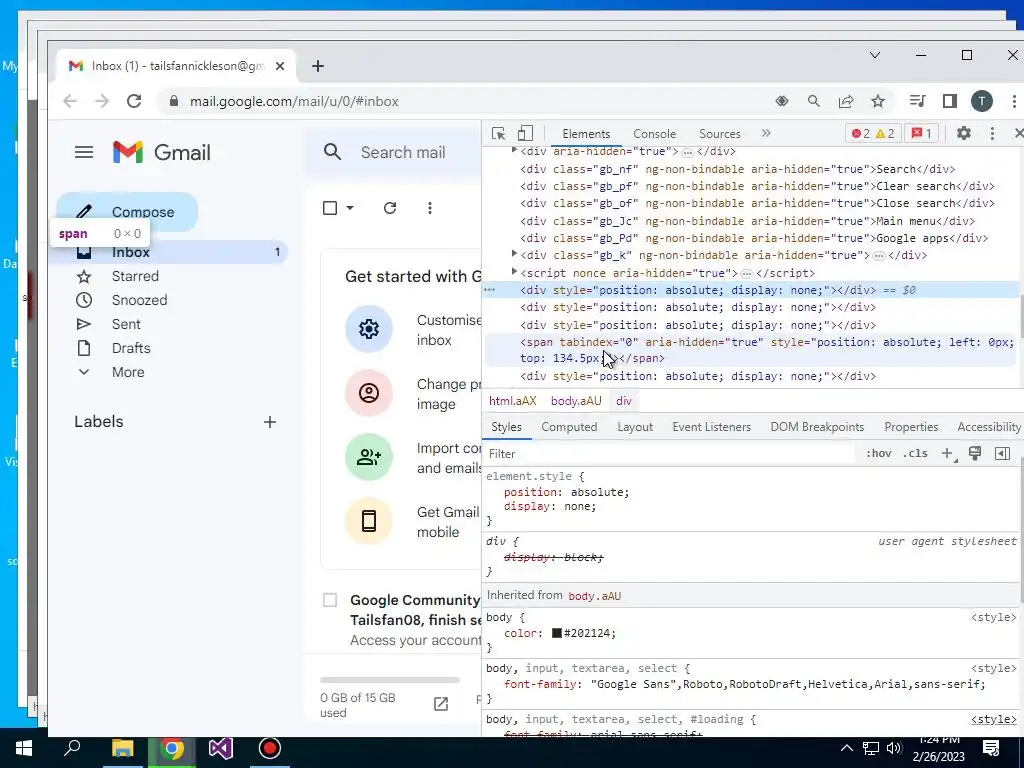Screen dimensions: 1024x768
Task: Click the #202124 color swatch
Action: pos(557,633)
